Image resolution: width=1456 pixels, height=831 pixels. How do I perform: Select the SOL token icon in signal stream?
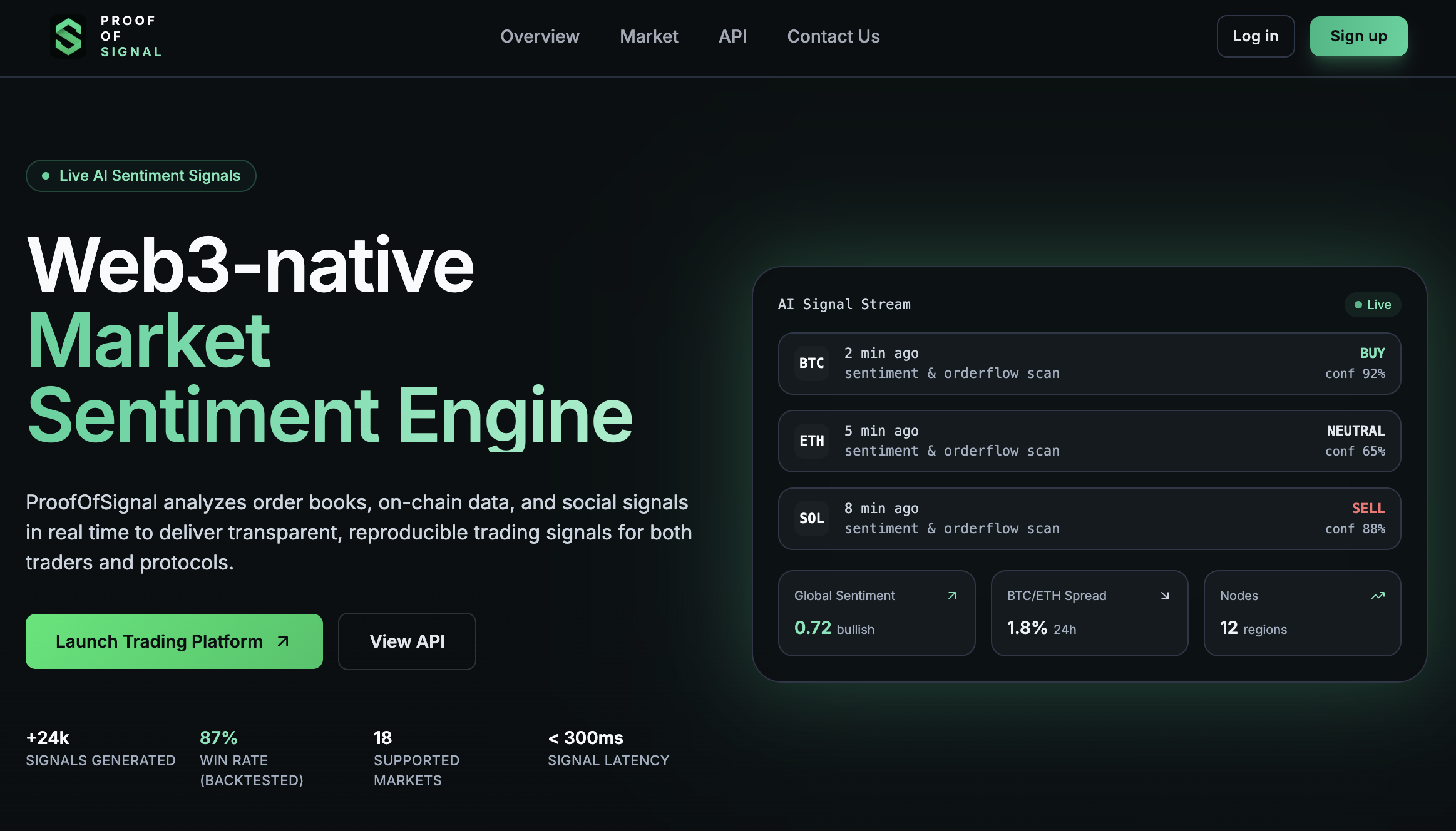point(811,519)
